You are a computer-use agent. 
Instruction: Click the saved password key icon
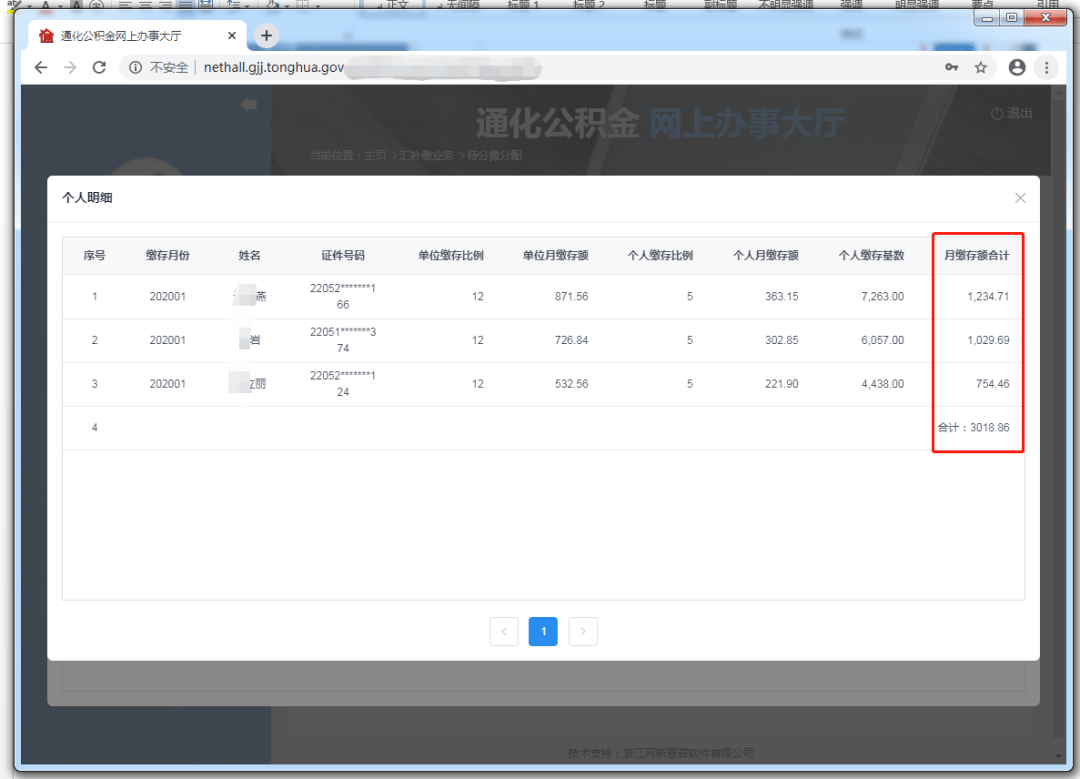click(951, 67)
